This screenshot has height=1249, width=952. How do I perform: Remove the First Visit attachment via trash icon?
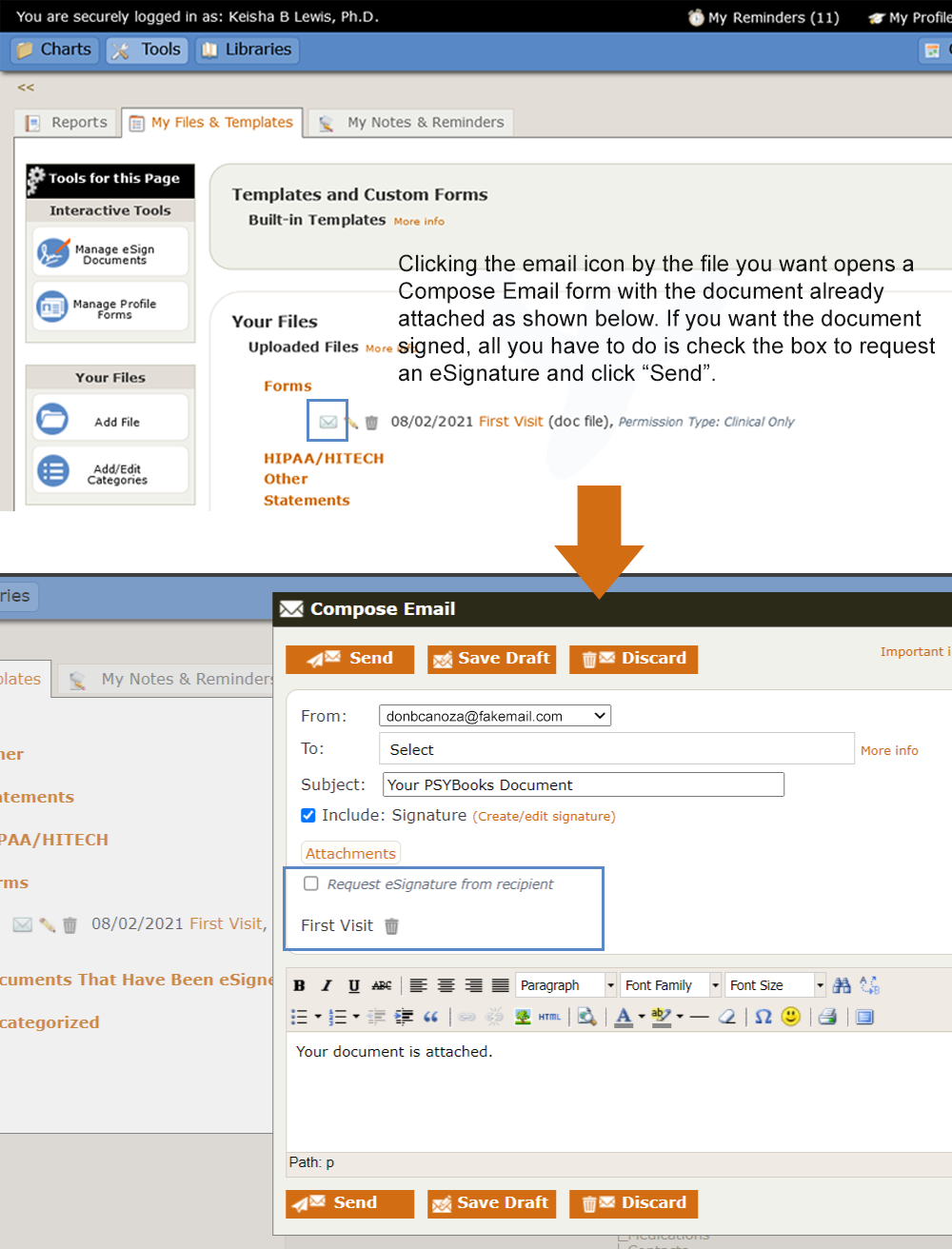(x=391, y=925)
